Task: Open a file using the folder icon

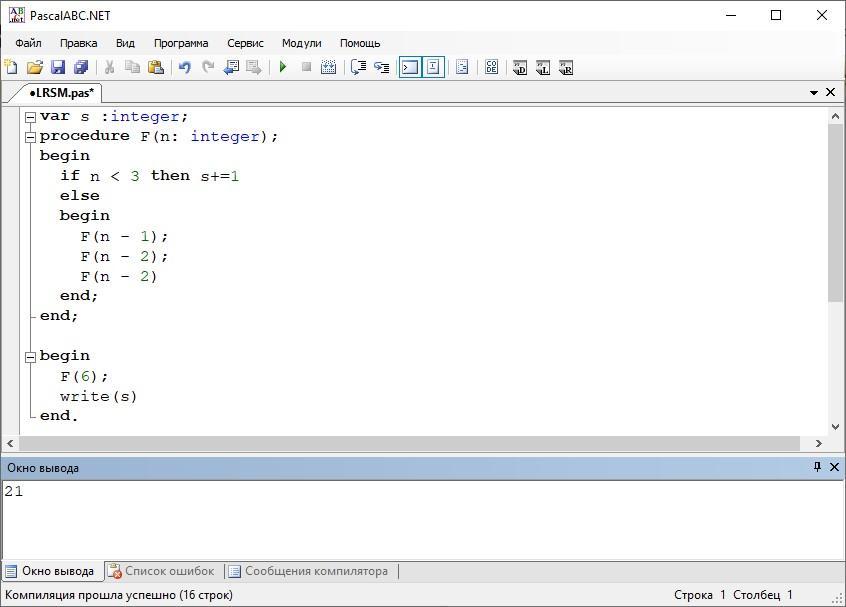Action: [x=34, y=67]
